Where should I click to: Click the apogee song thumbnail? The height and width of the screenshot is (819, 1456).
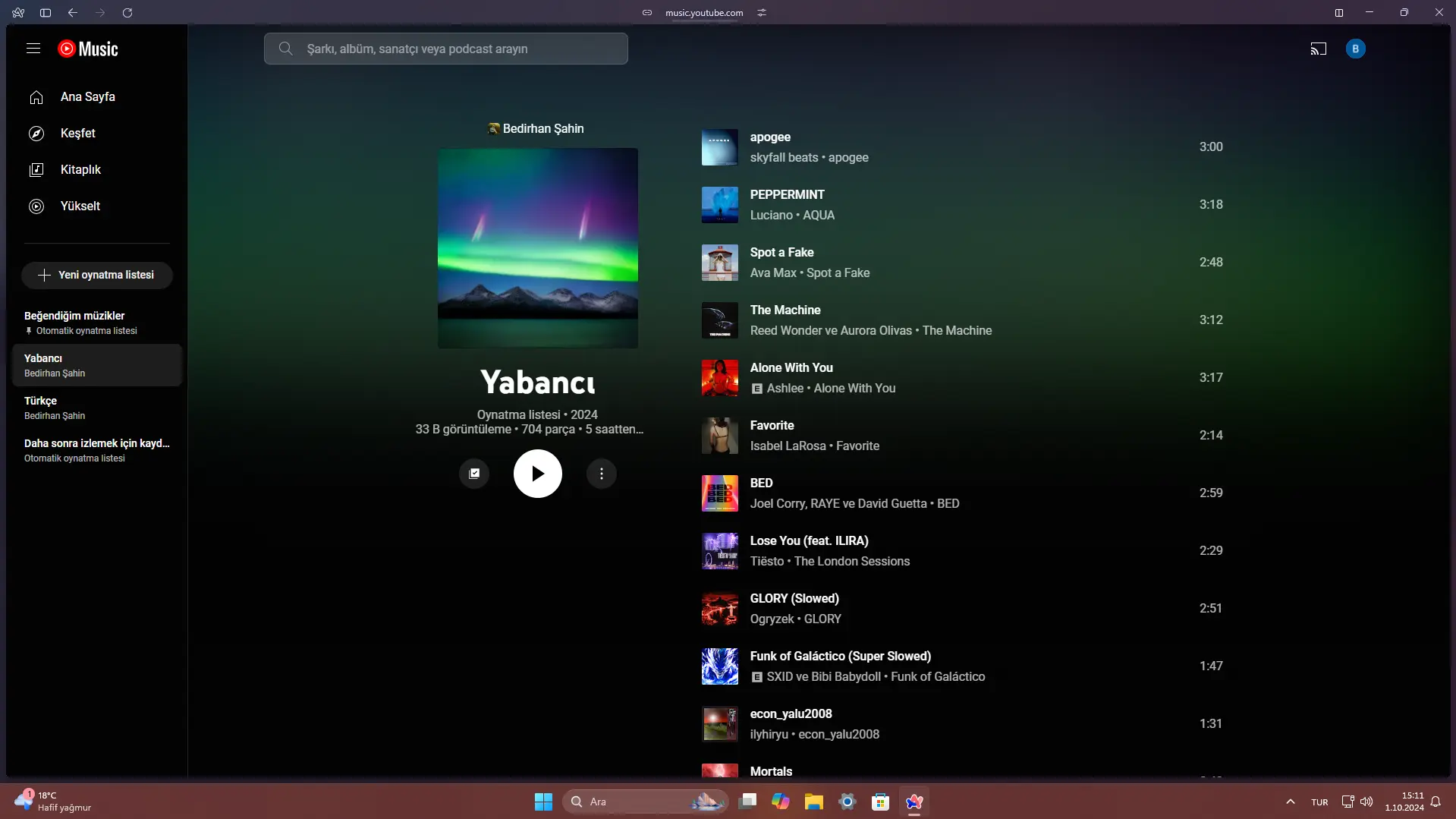click(x=720, y=147)
